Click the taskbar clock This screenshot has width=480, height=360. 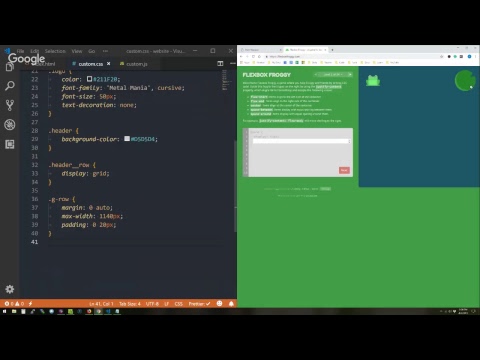463,311
